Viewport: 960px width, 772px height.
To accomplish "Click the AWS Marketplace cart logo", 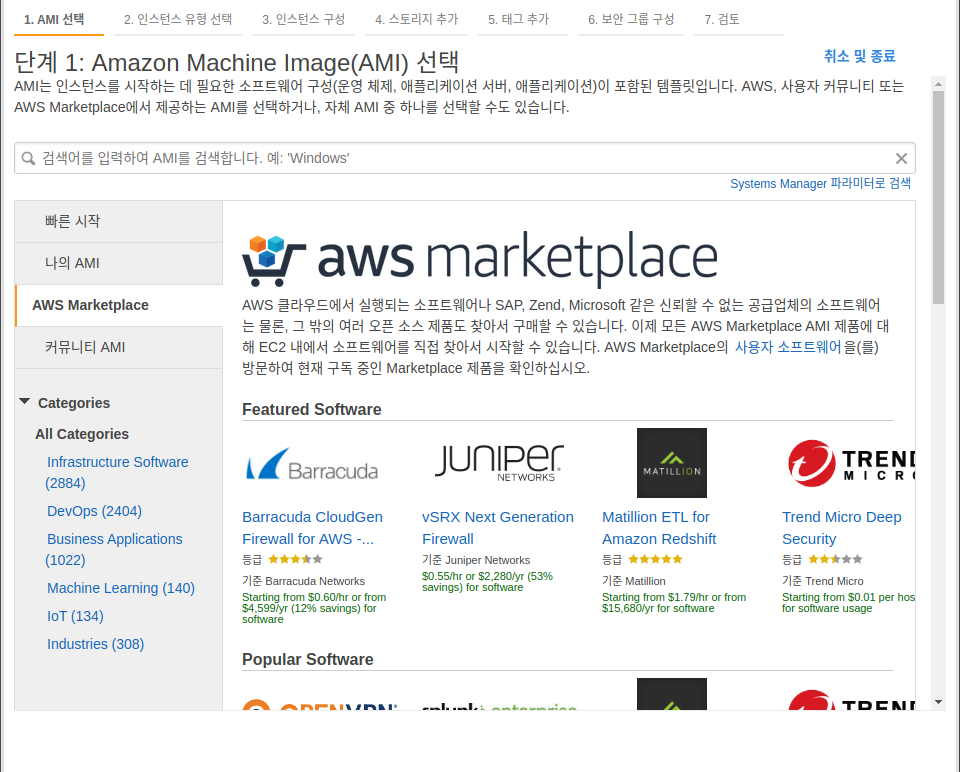I will pos(274,261).
